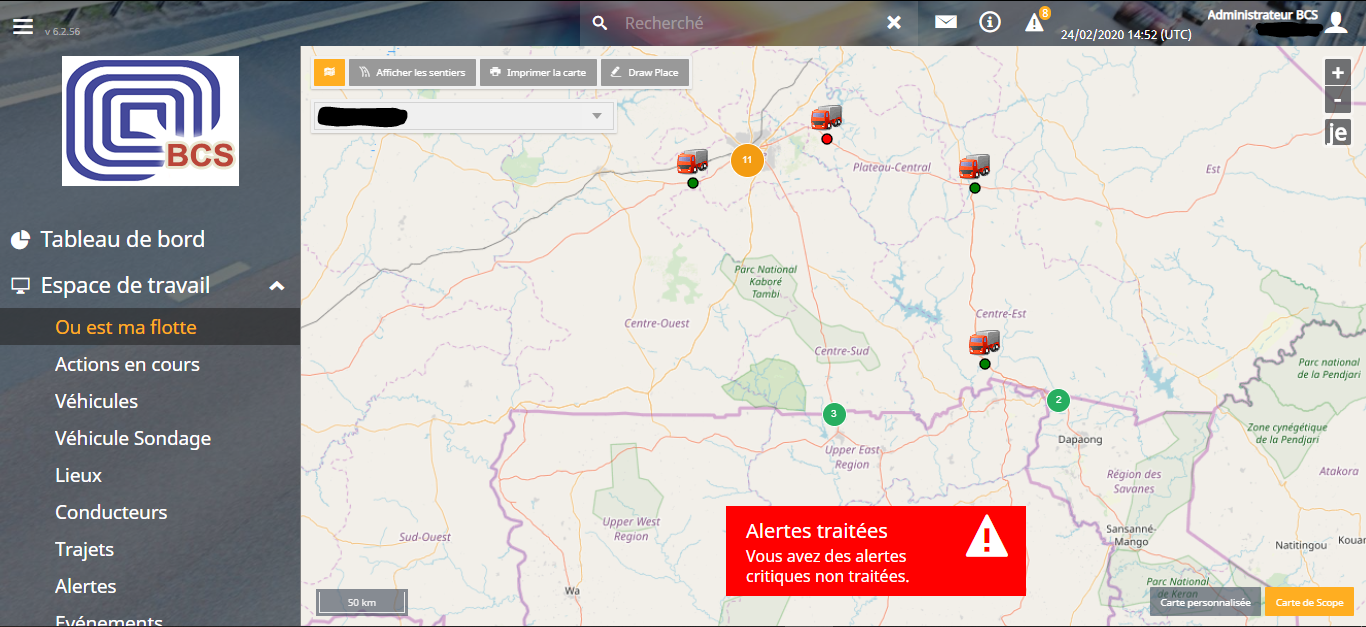Click the orange map flag icon

click(329, 72)
